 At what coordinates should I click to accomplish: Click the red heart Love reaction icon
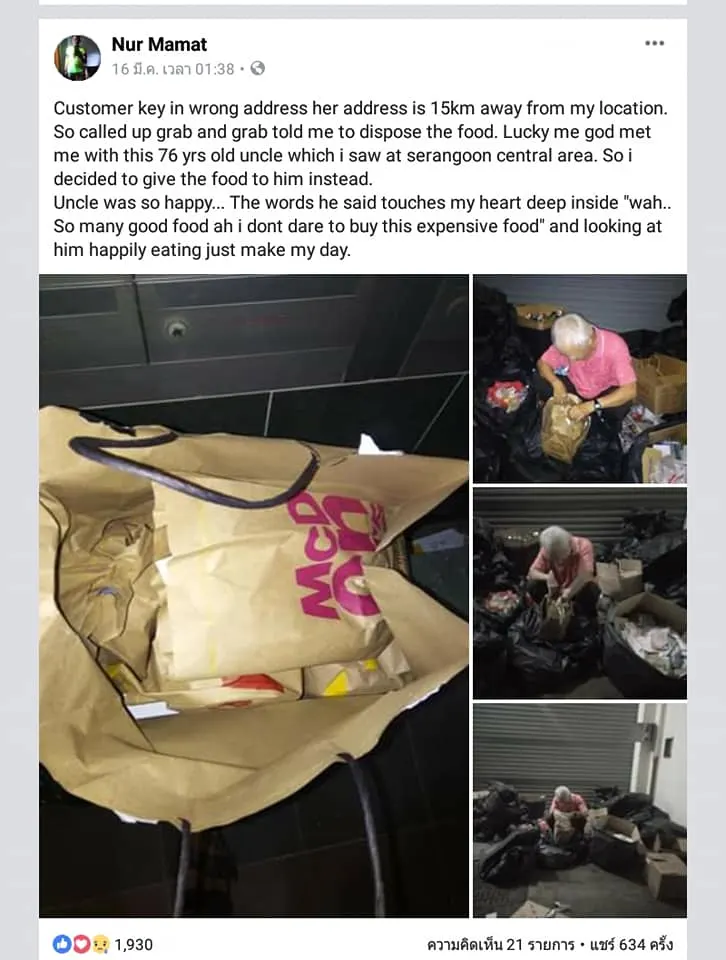click(81, 945)
